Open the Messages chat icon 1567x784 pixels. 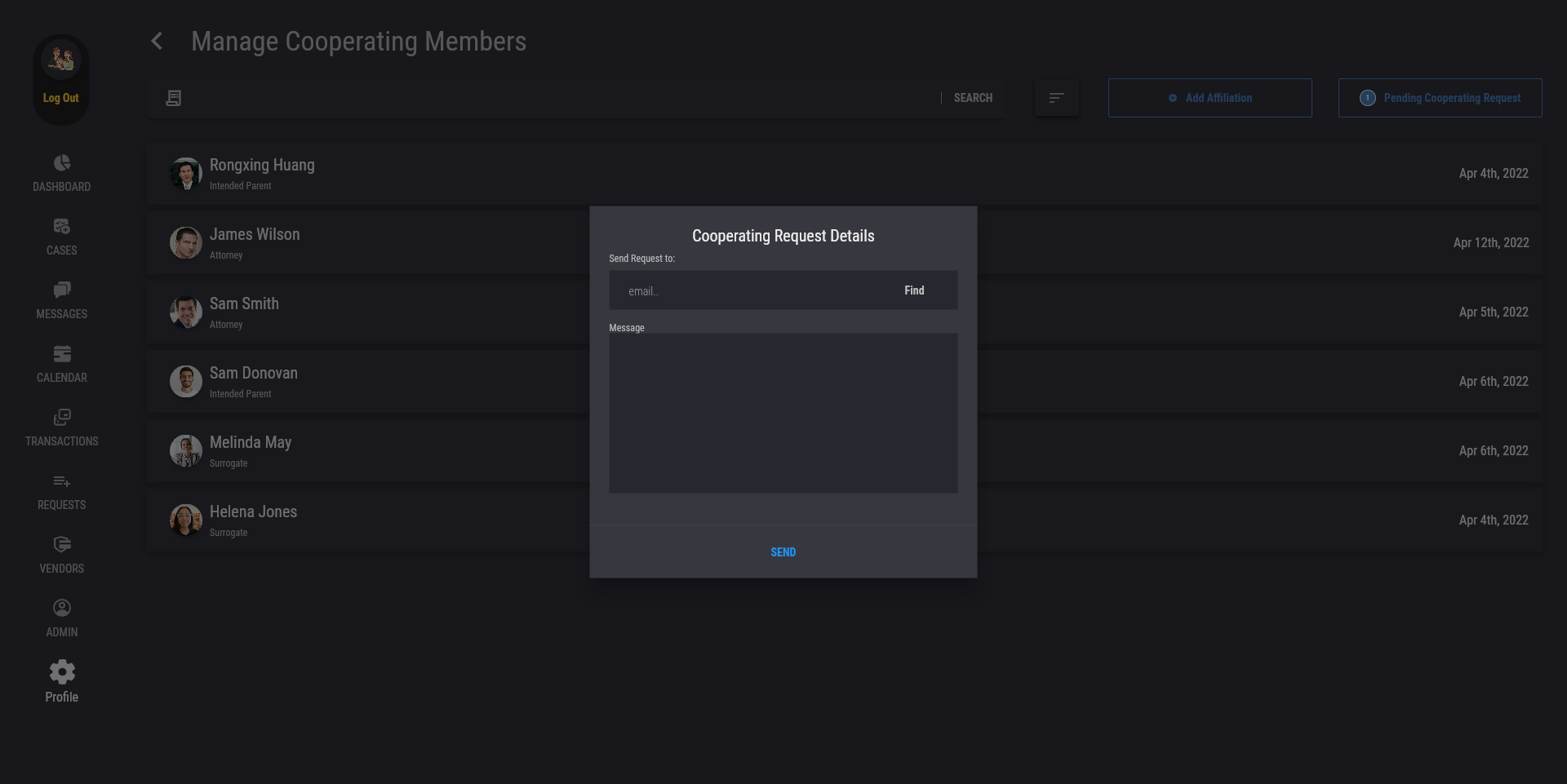pos(62,290)
